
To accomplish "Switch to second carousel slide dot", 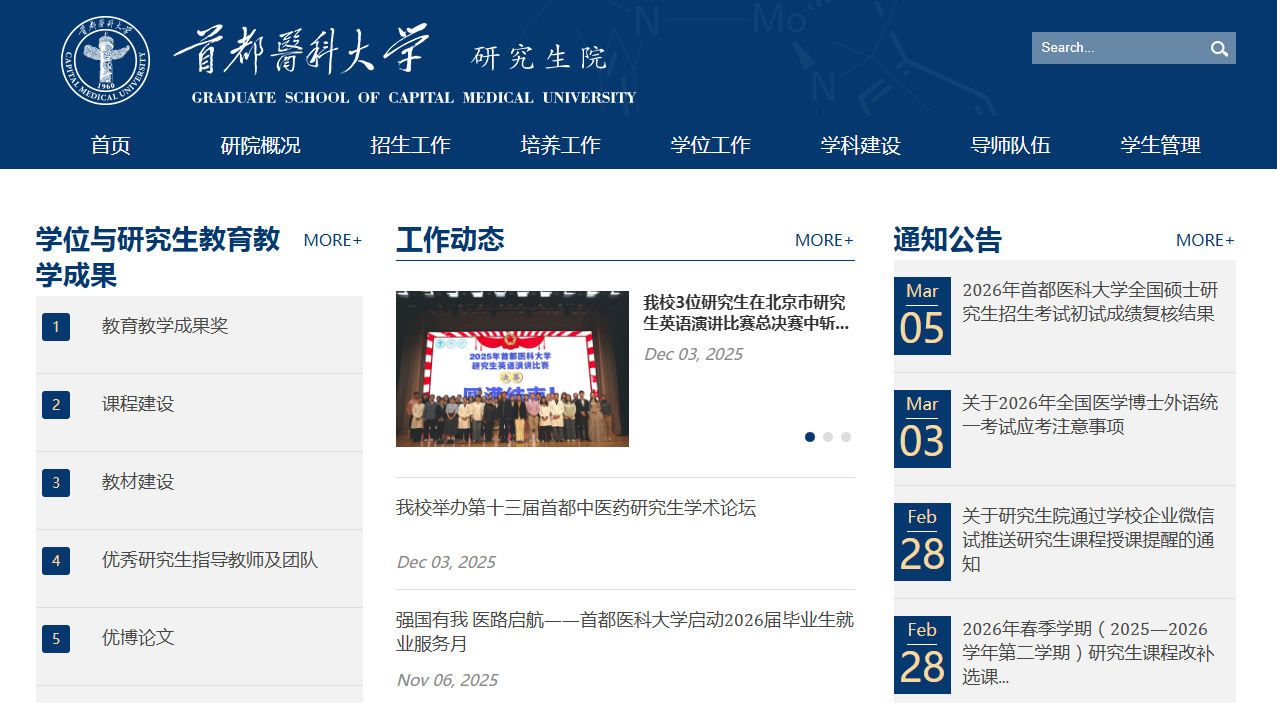I will click(x=828, y=437).
